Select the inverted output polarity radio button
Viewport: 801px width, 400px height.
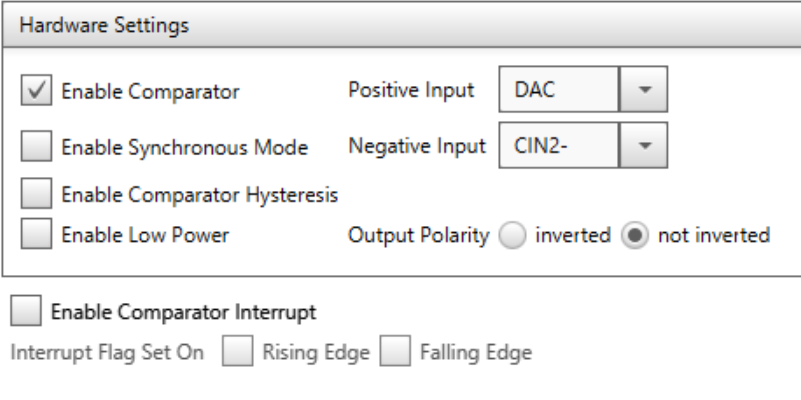click(512, 236)
